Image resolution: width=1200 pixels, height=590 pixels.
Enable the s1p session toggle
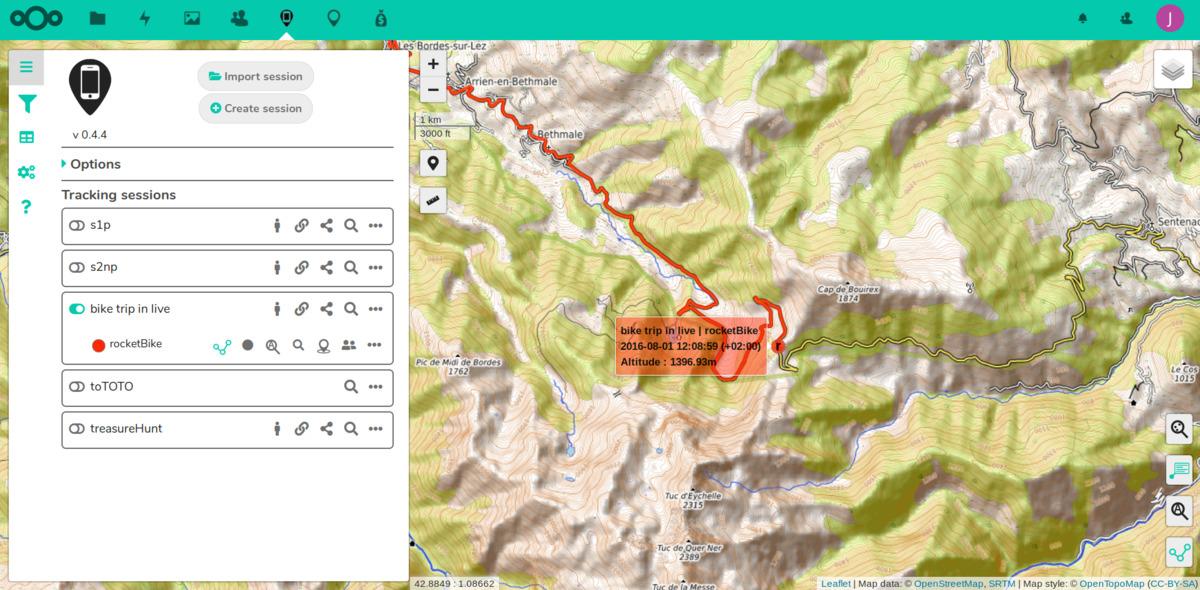[x=77, y=226]
